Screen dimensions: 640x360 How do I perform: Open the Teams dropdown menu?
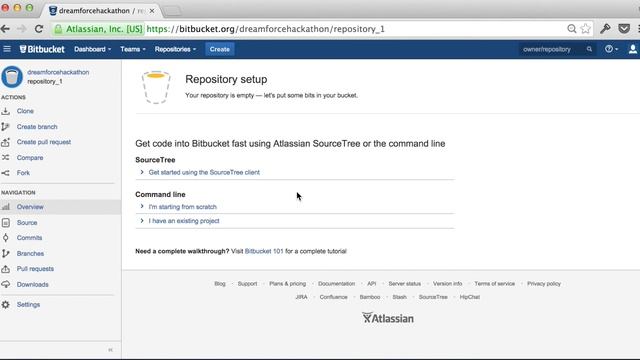point(133,49)
